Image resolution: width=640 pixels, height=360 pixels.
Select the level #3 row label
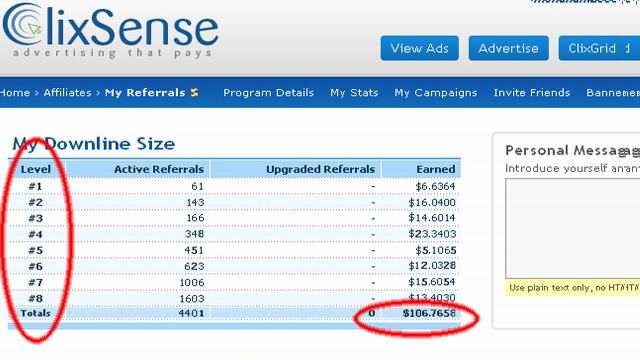pyautogui.click(x=36, y=218)
